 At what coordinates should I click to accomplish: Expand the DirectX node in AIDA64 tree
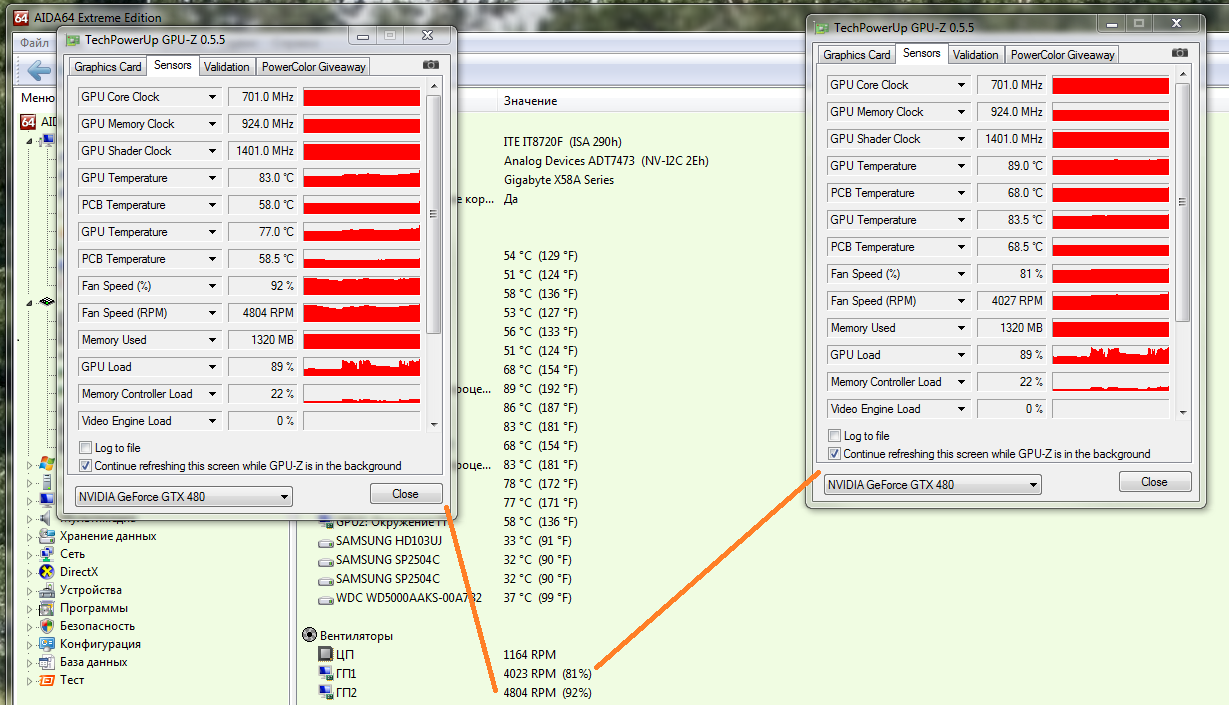[x=29, y=572]
